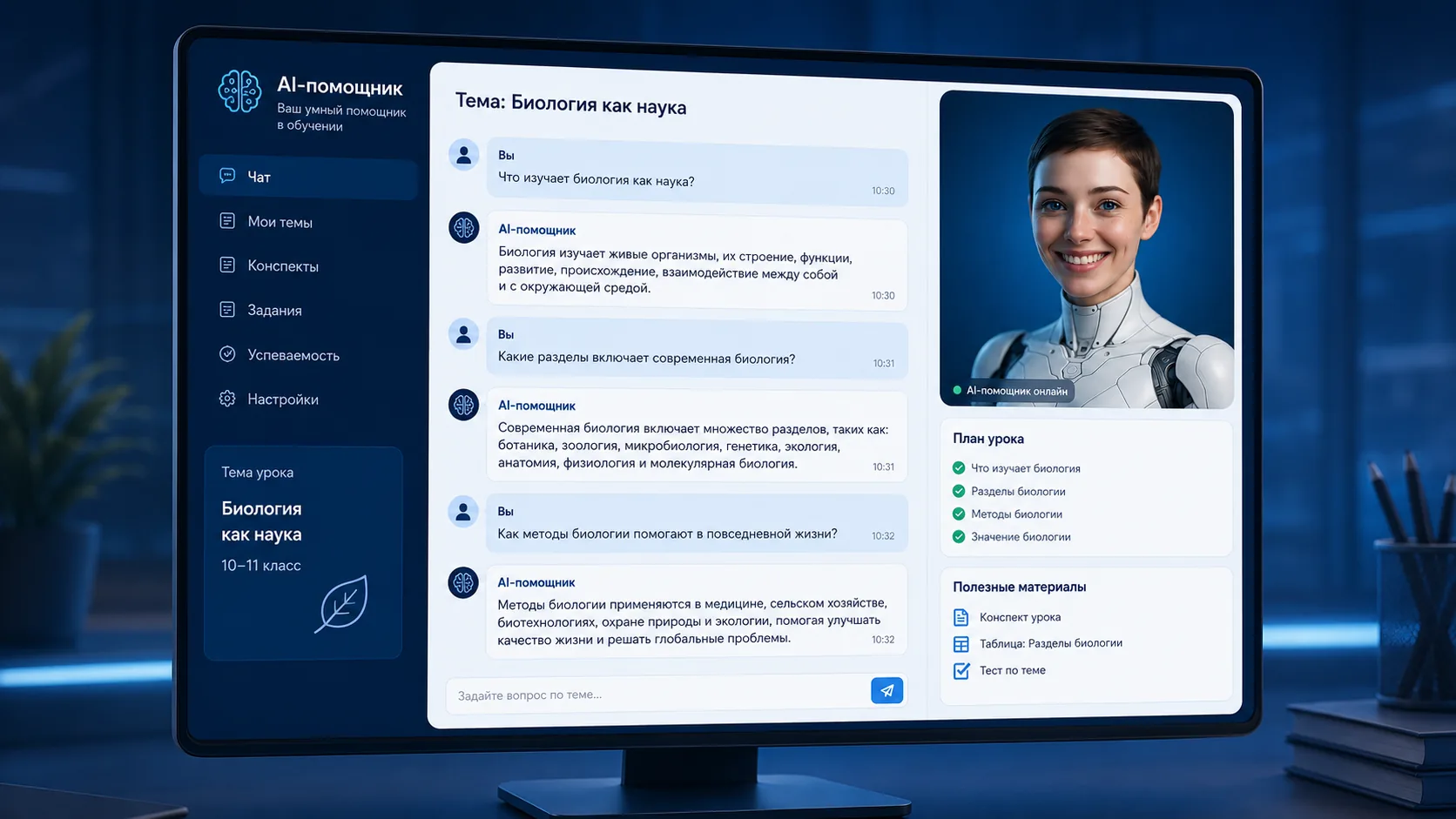Screen dimensions: 1456x819
Task: Select plan item Что изучает биология
Action: coord(1026,468)
